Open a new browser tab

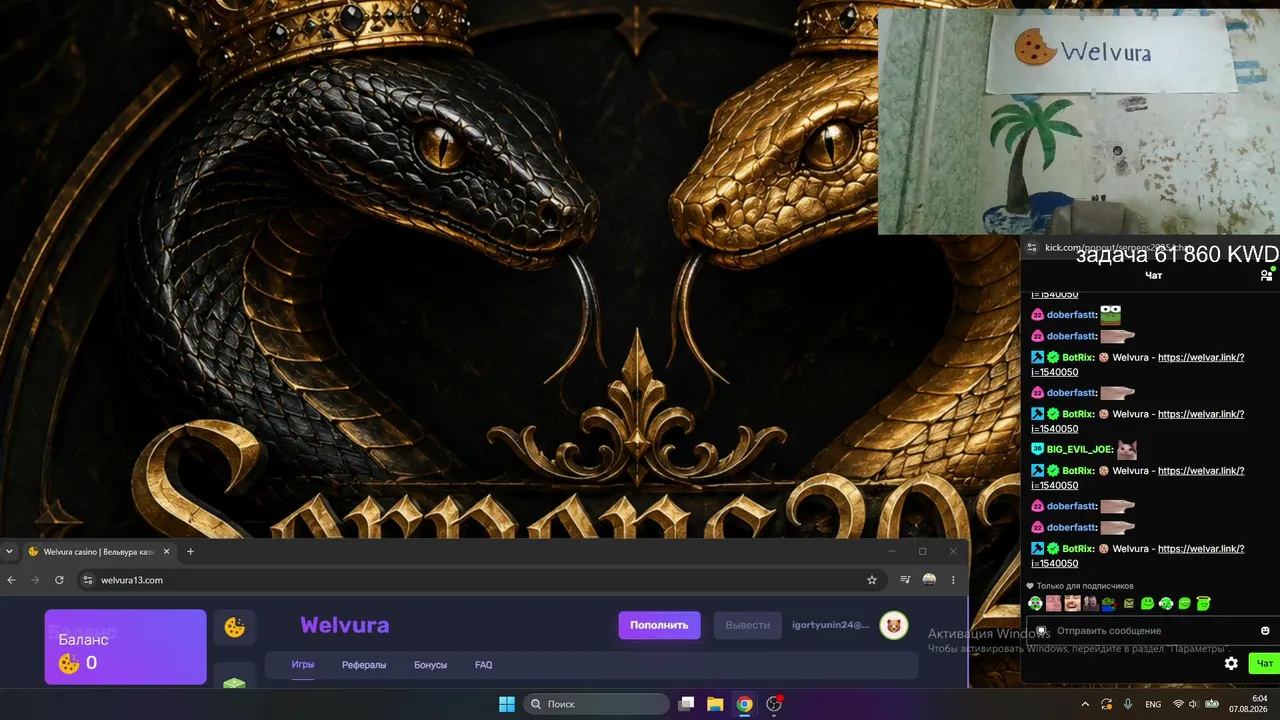coord(190,551)
